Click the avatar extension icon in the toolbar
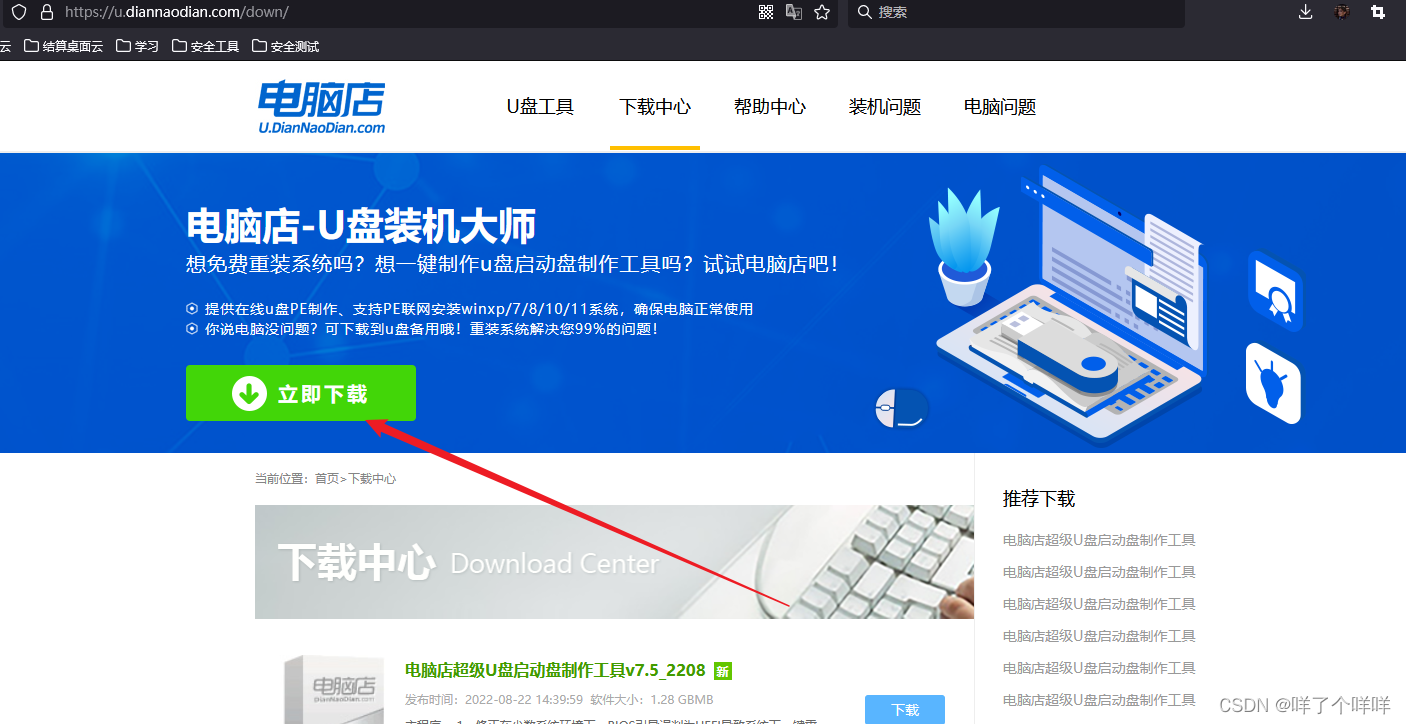This screenshot has height=724, width=1406. tap(1342, 12)
